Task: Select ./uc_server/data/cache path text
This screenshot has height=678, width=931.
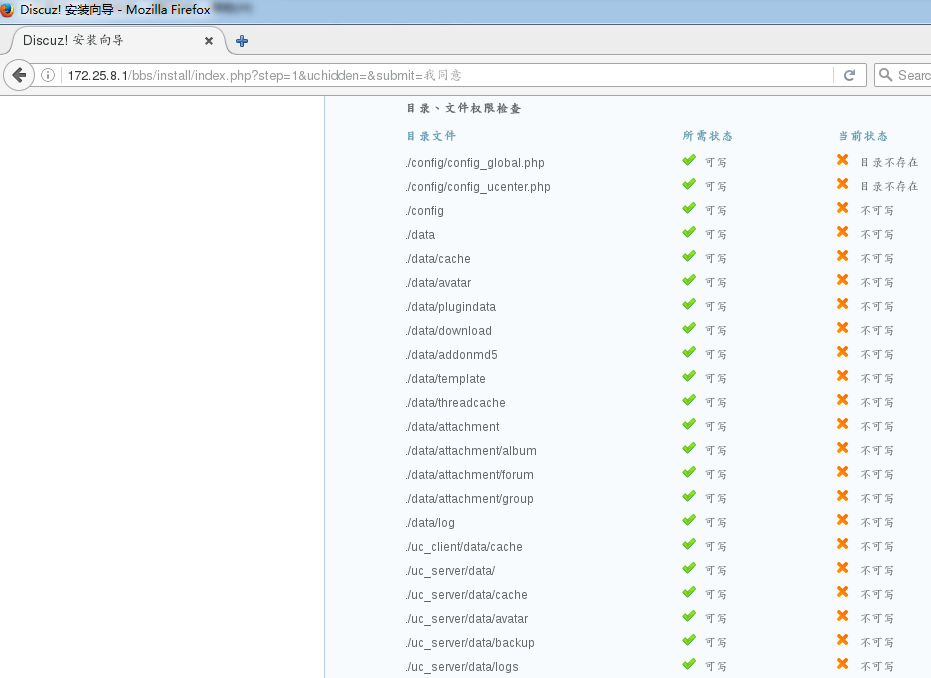Action: 467,595
